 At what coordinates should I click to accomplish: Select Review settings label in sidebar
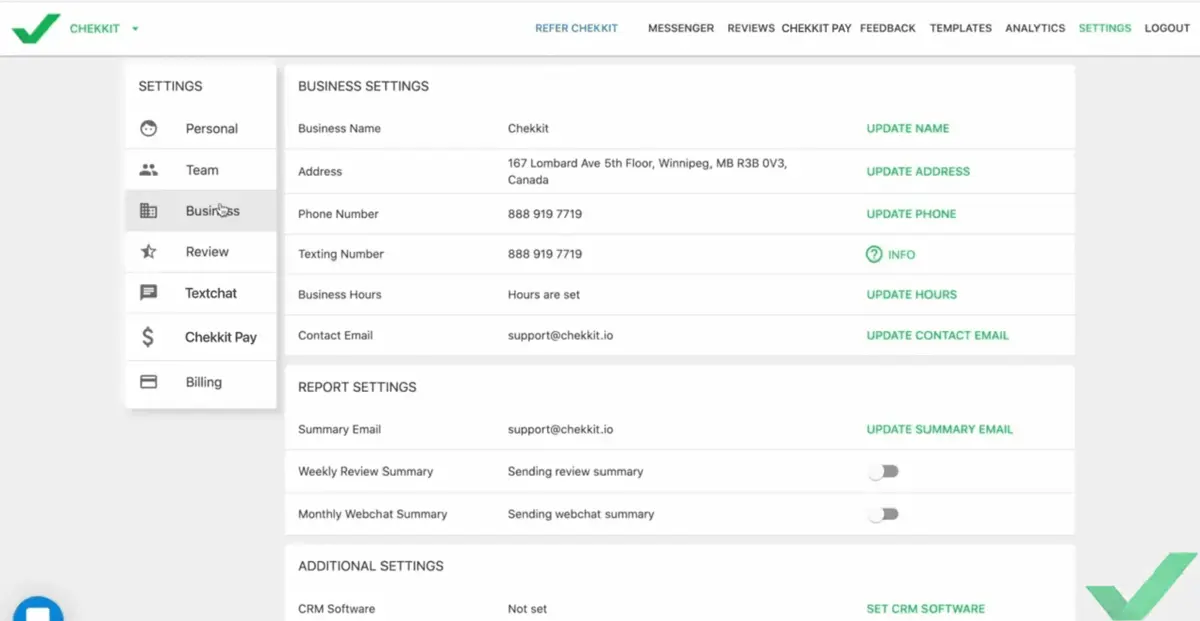pos(207,252)
